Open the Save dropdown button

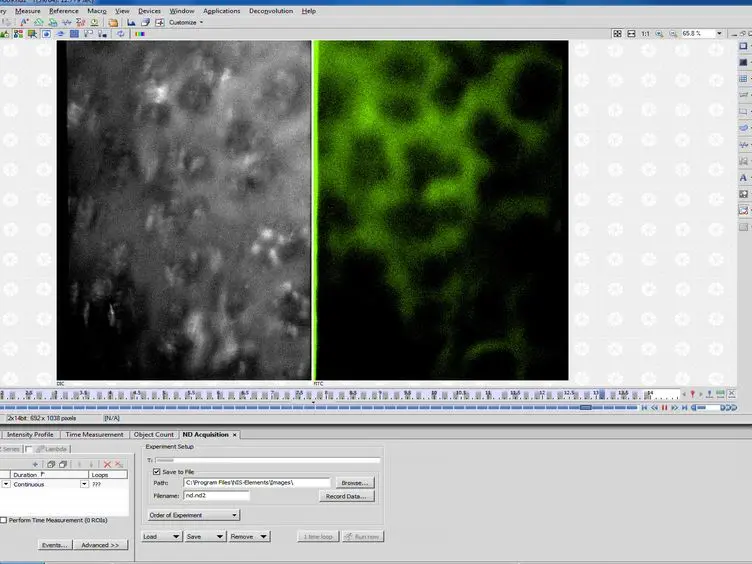[x=205, y=537]
